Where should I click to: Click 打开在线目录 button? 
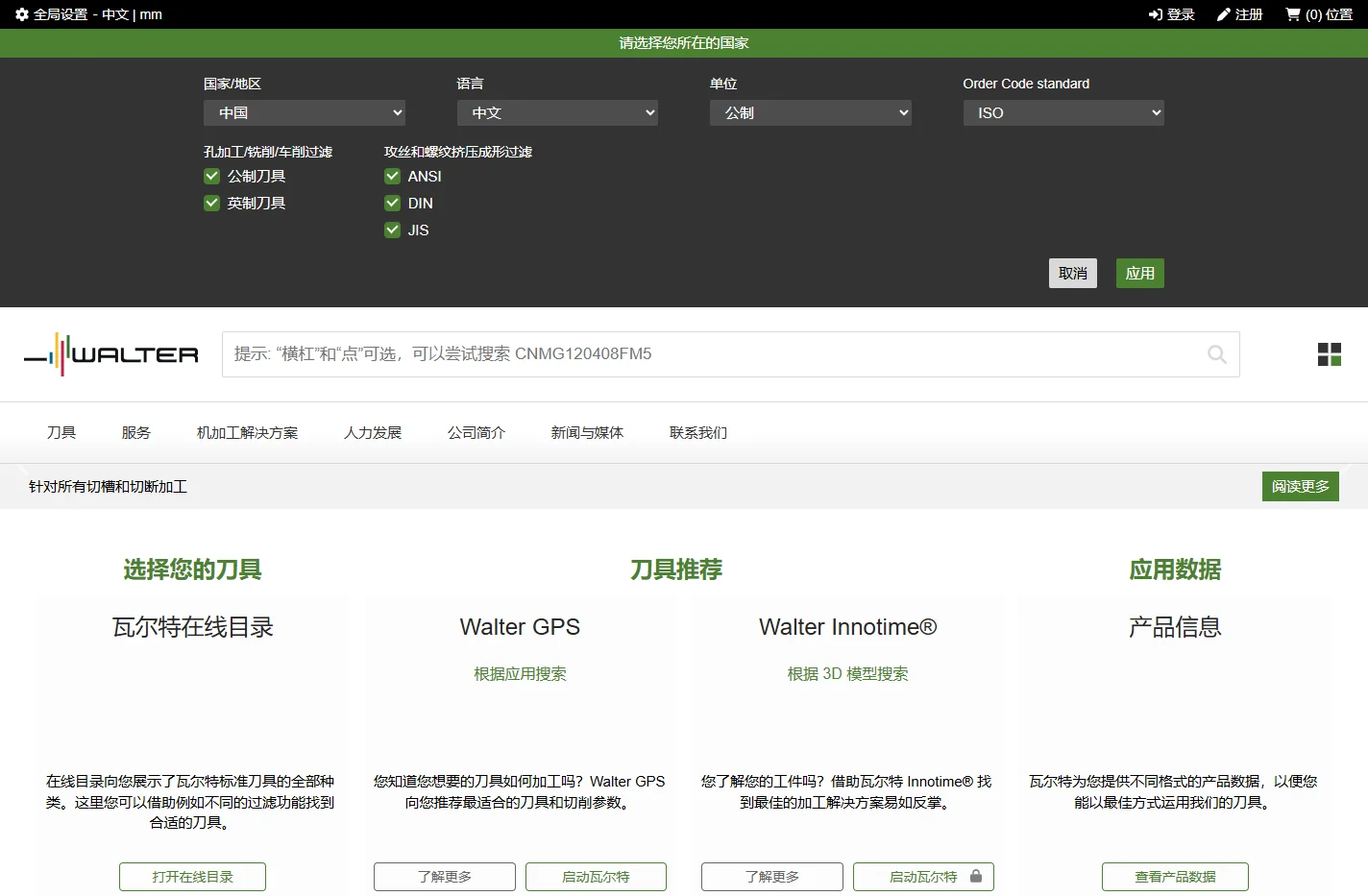(192, 877)
